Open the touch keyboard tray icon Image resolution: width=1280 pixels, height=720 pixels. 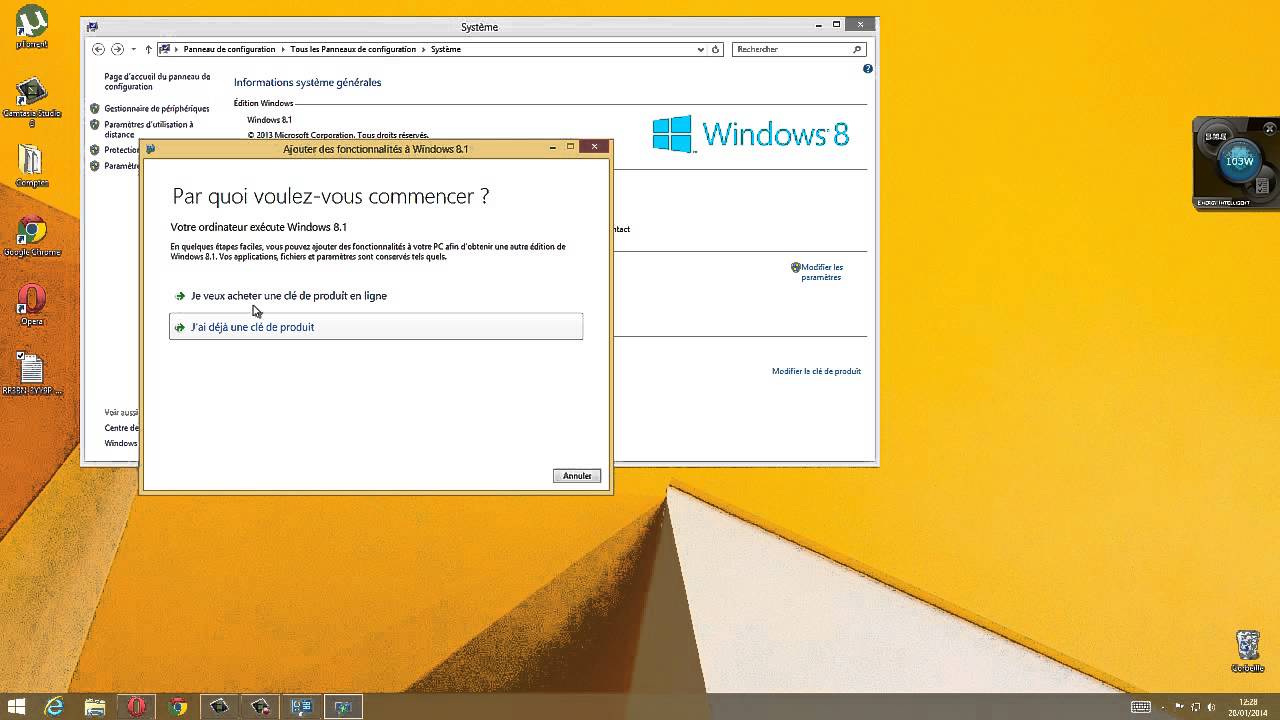point(1140,707)
